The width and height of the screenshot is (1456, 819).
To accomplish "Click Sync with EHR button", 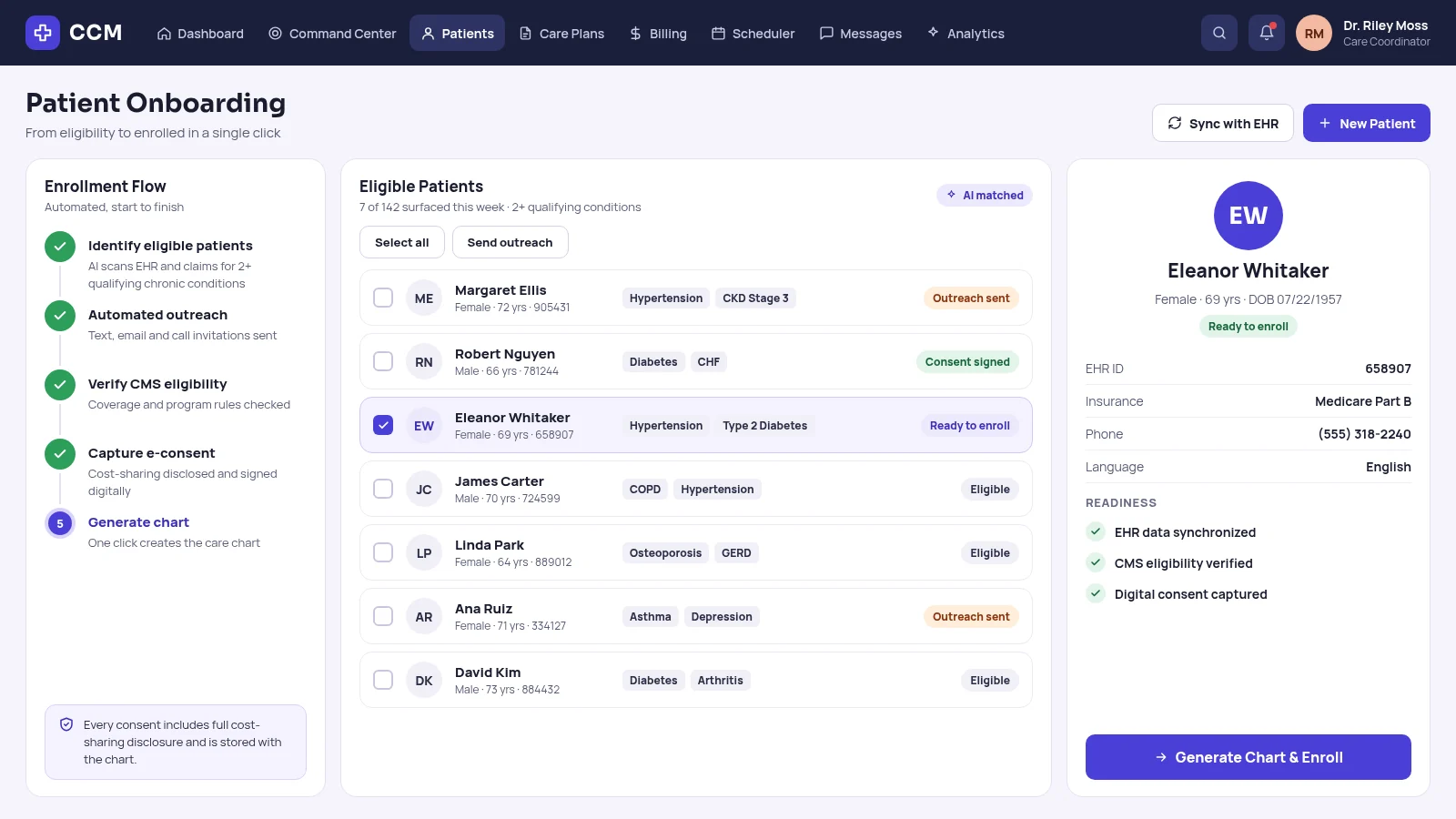I will 1223,123.
